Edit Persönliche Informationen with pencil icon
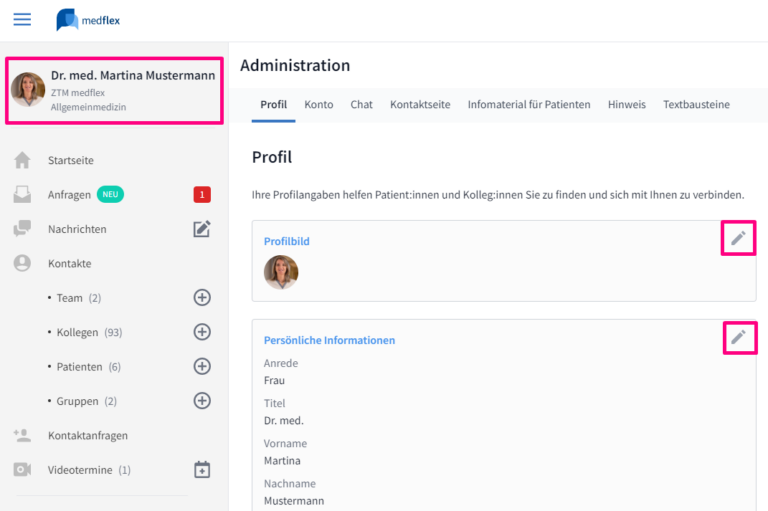 (x=738, y=337)
